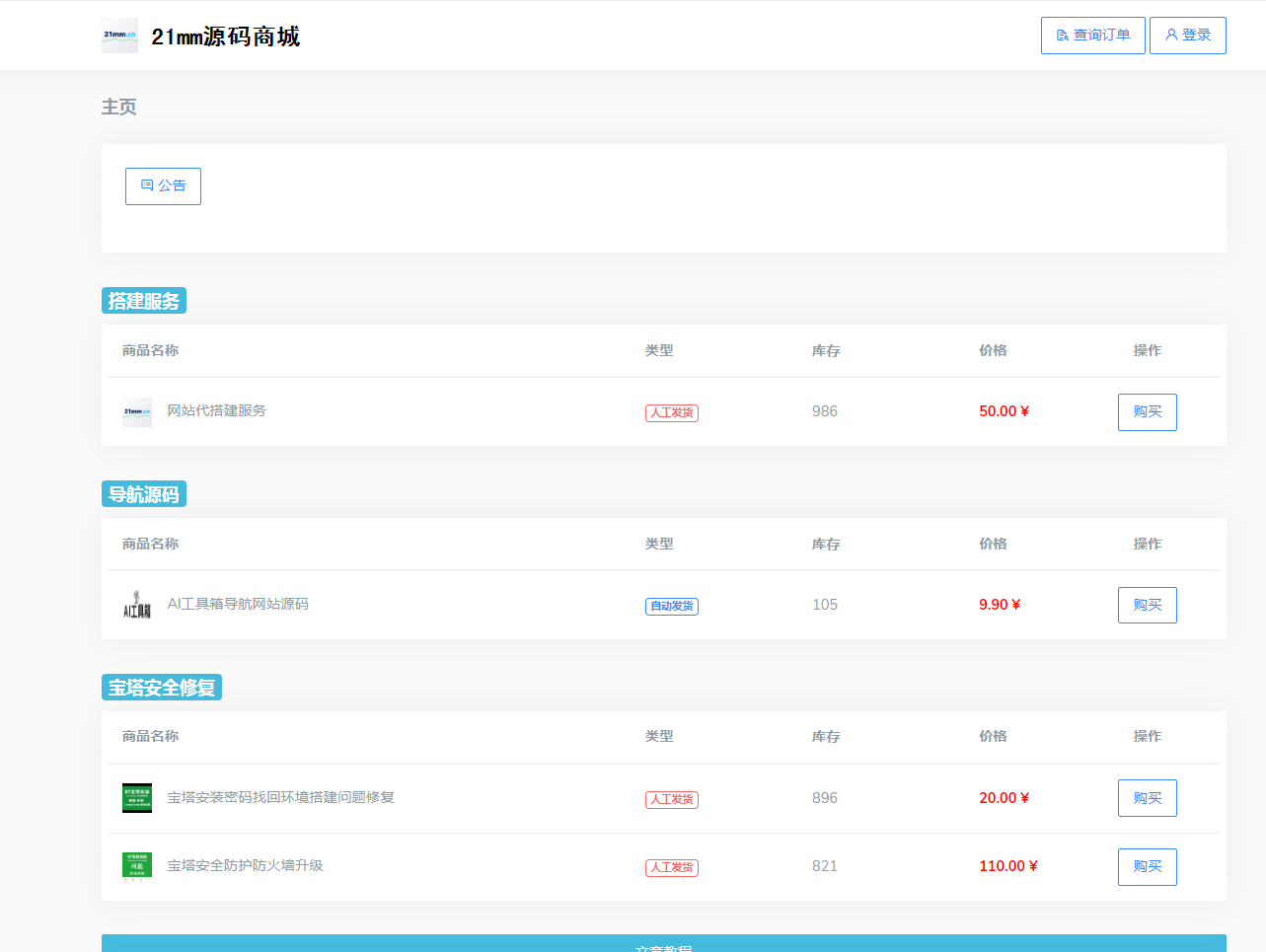Click 库存 header in 宝塔安全修复 table
The height and width of the screenshot is (952, 1266).
point(826,737)
